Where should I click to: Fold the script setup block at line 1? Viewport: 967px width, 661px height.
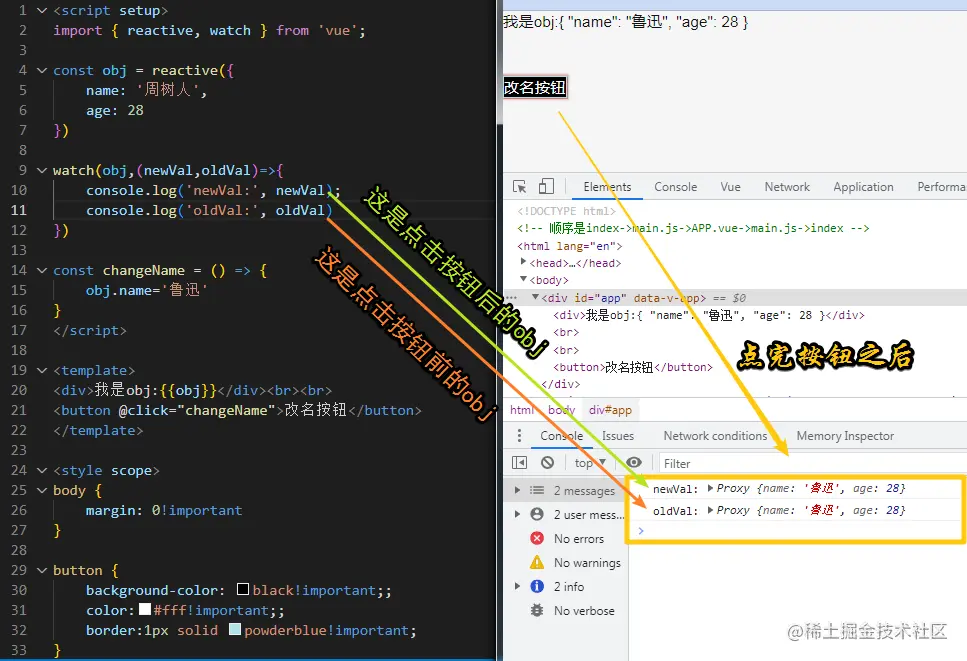pyautogui.click(x=42, y=10)
